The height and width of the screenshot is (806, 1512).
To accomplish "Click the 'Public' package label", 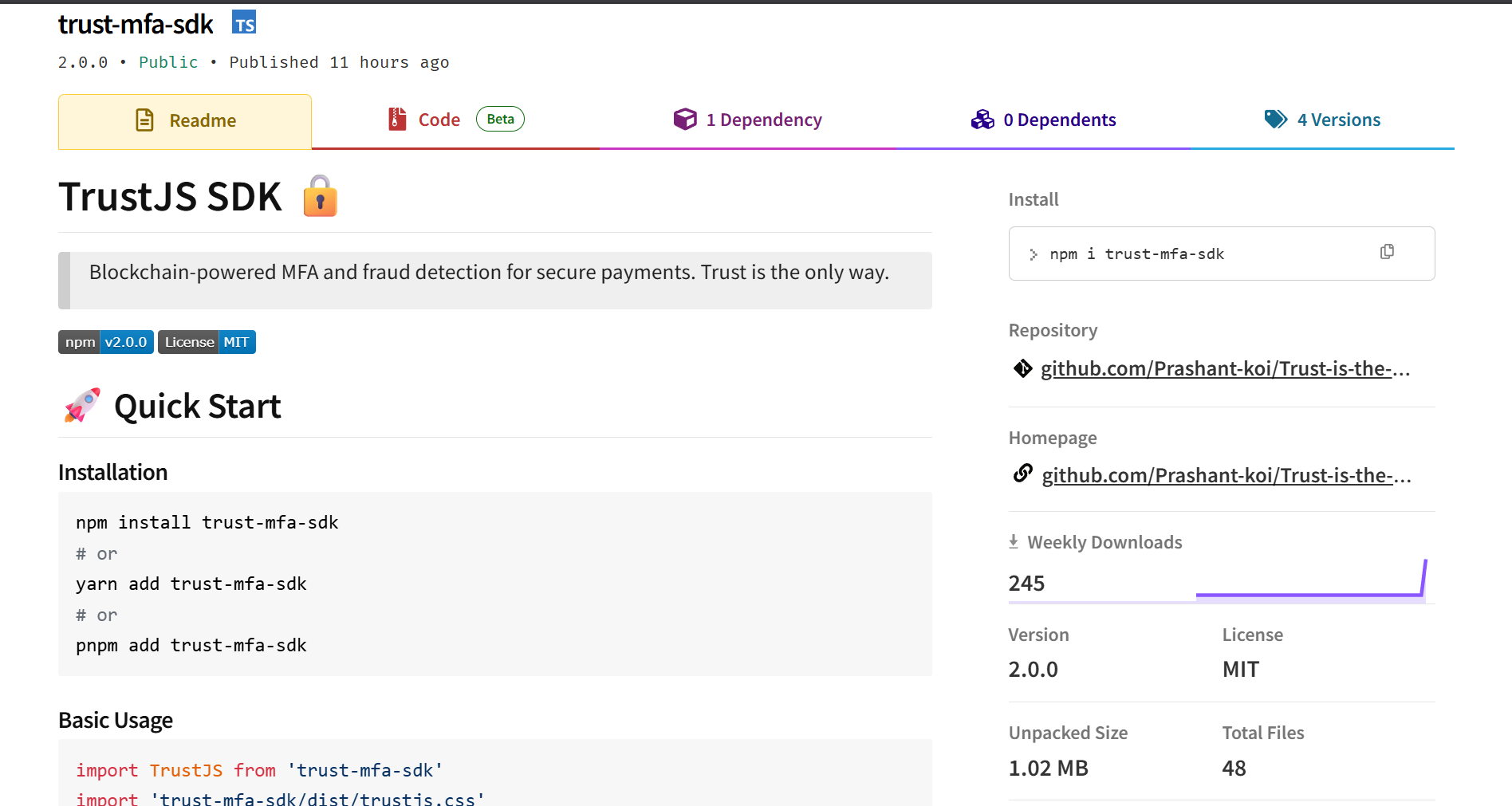I will (x=168, y=62).
